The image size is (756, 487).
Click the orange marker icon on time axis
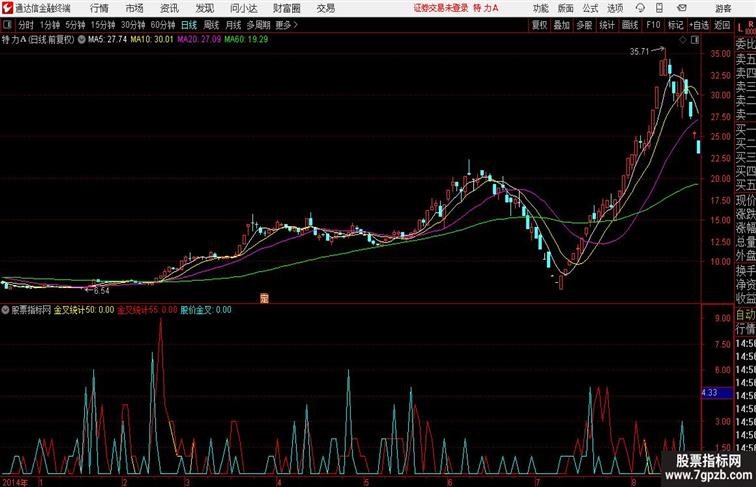pos(264,298)
